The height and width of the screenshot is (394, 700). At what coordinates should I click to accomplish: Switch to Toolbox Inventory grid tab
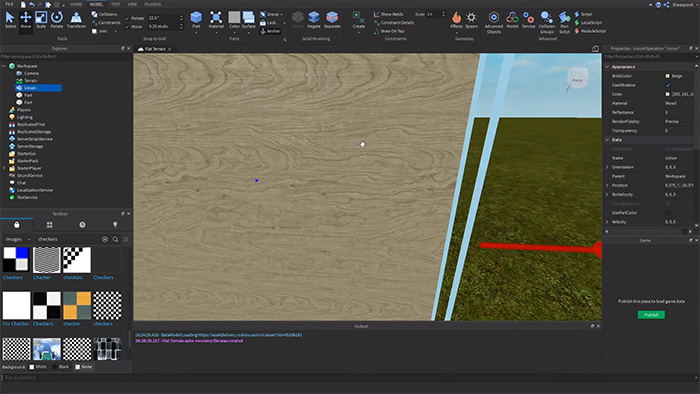tap(50, 224)
